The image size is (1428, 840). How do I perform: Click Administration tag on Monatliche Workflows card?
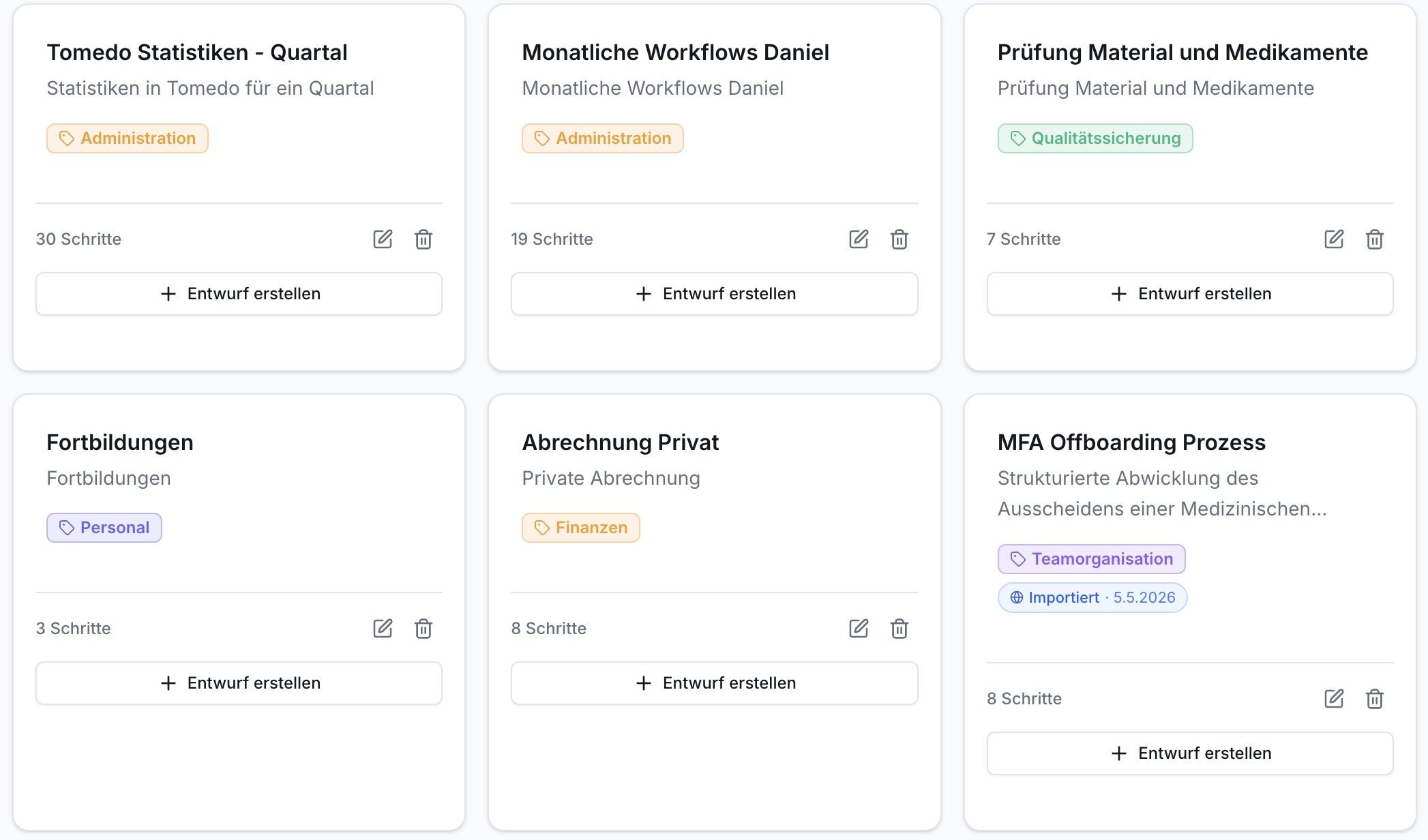(603, 138)
